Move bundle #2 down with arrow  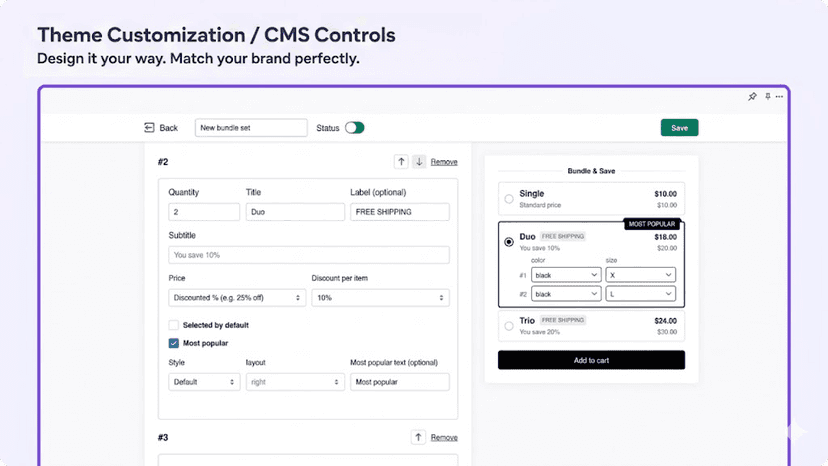(x=419, y=162)
